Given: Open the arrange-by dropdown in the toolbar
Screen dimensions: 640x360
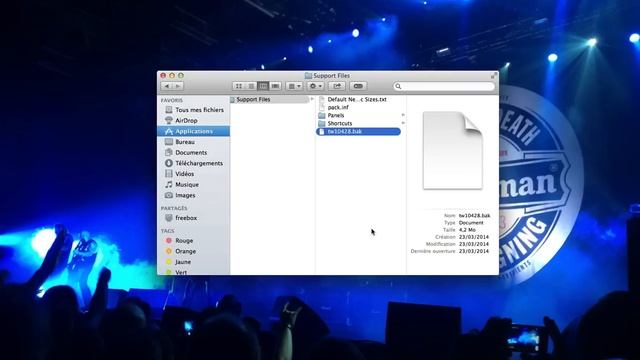Looking at the screenshot, I should [294, 86].
